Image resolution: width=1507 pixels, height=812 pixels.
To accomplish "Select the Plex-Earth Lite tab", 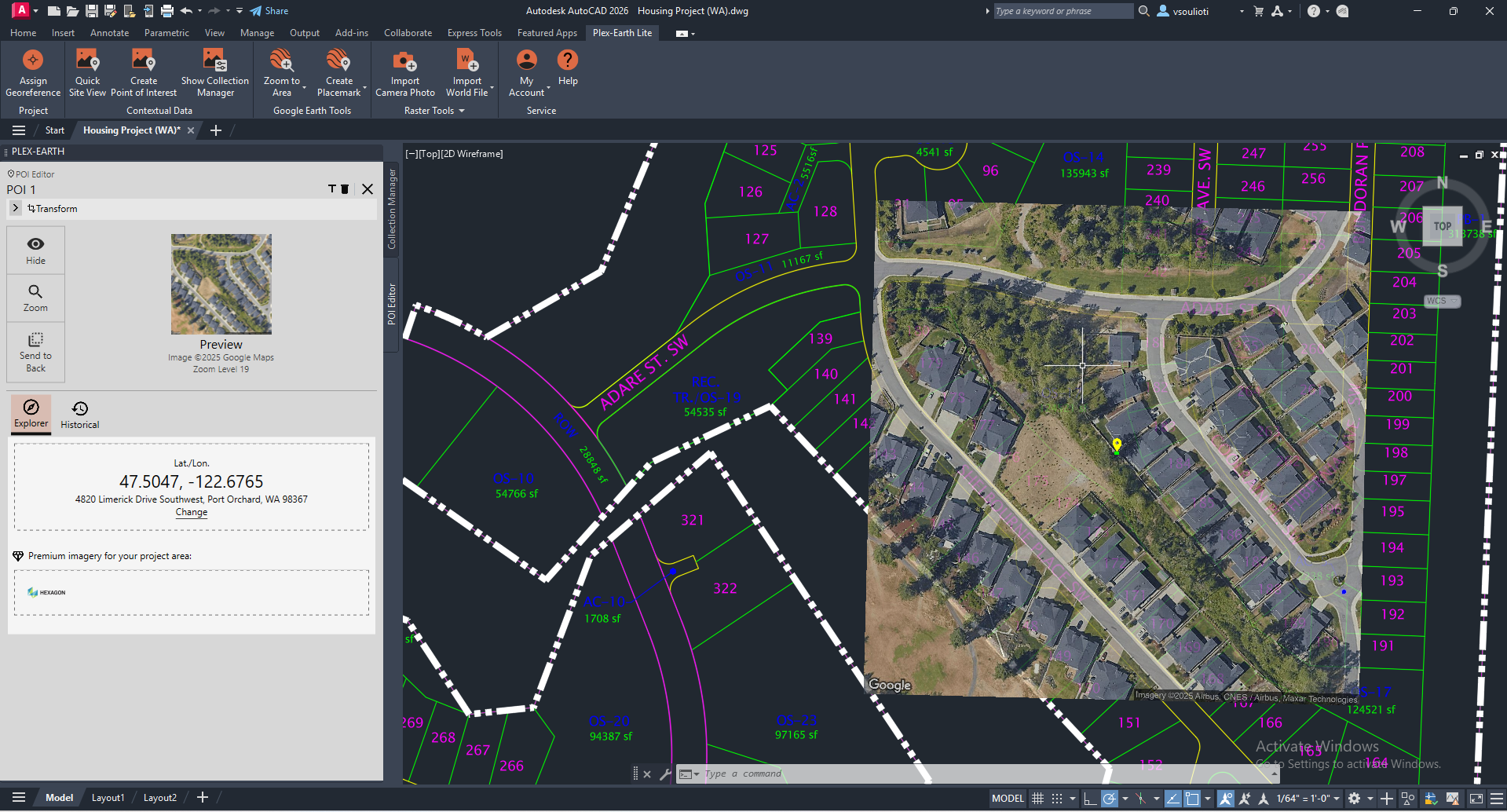I will [622, 33].
